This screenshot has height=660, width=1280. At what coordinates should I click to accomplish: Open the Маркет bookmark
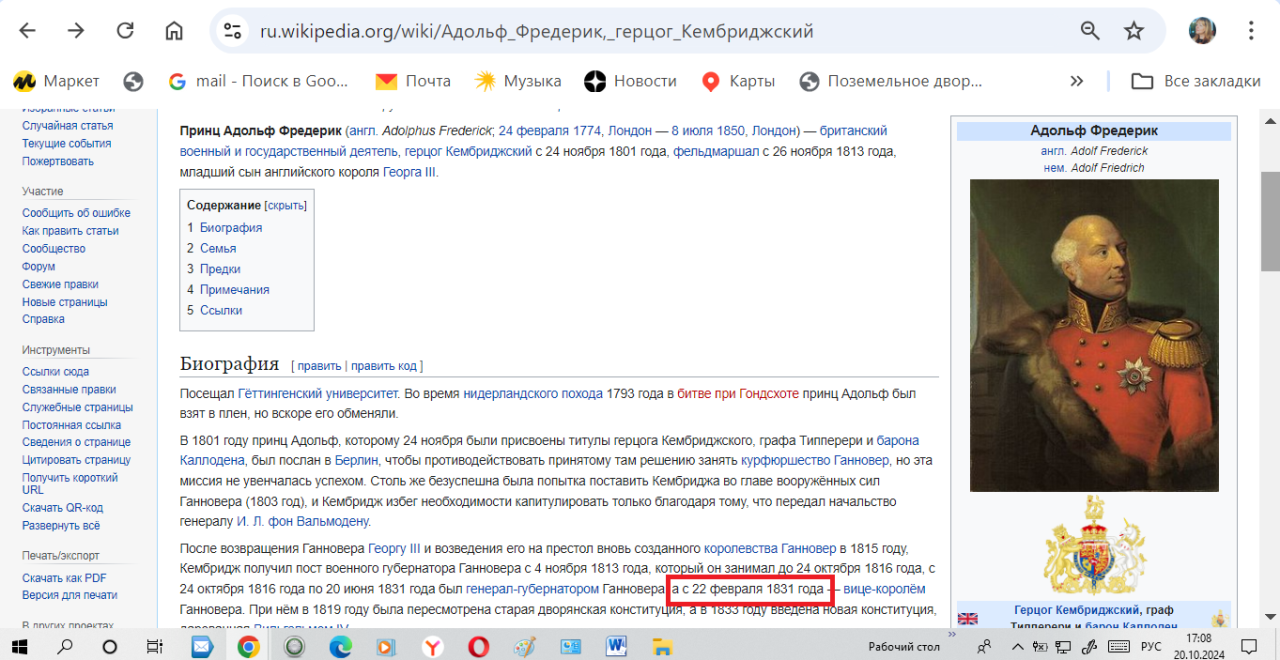pos(57,81)
